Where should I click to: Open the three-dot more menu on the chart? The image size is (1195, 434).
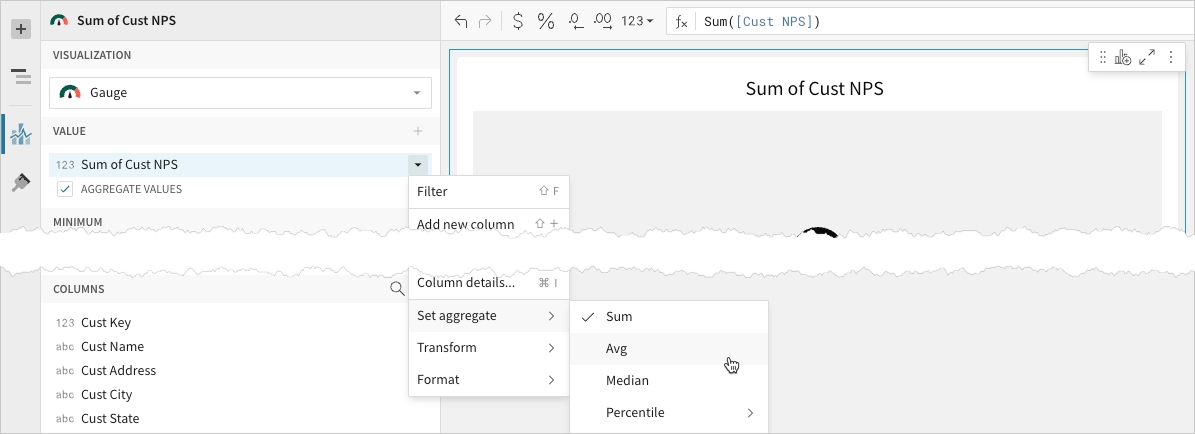(1170, 58)
